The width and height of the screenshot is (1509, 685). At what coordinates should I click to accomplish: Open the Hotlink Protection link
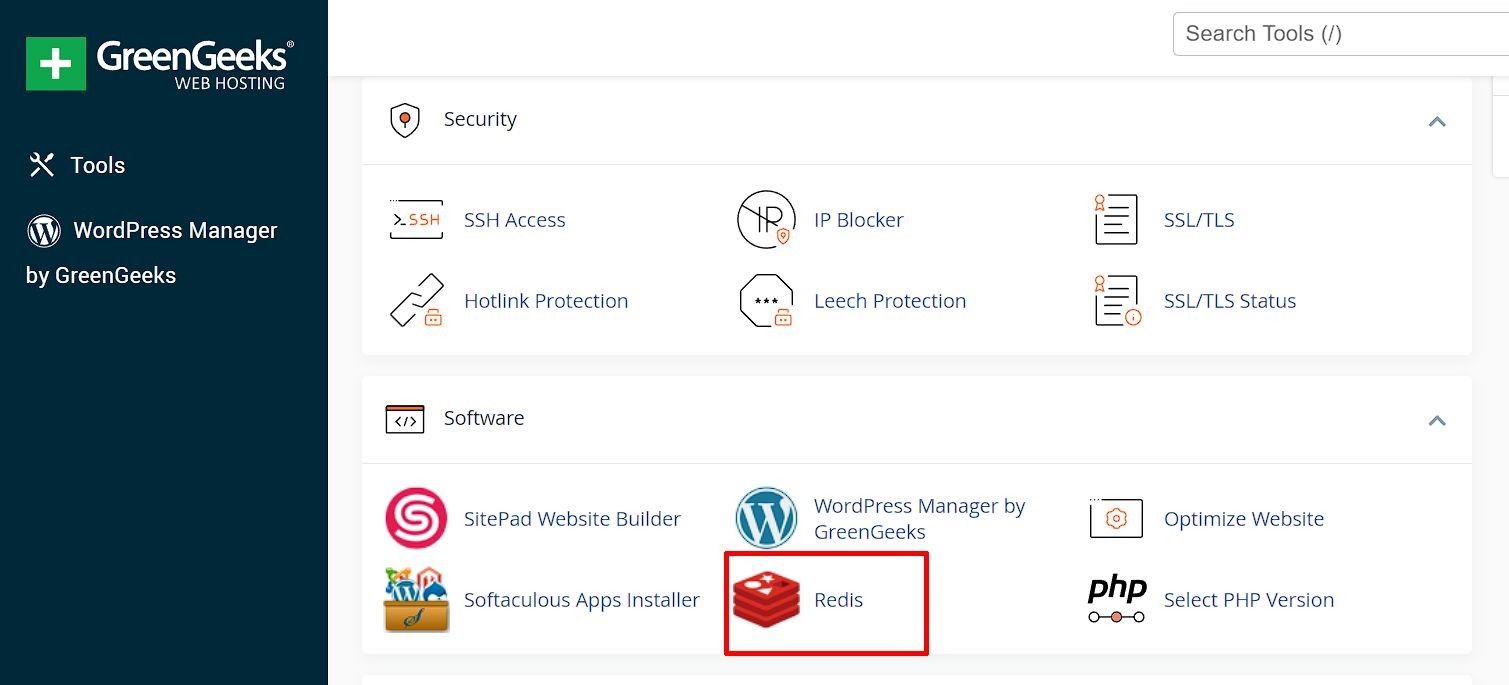546,301
